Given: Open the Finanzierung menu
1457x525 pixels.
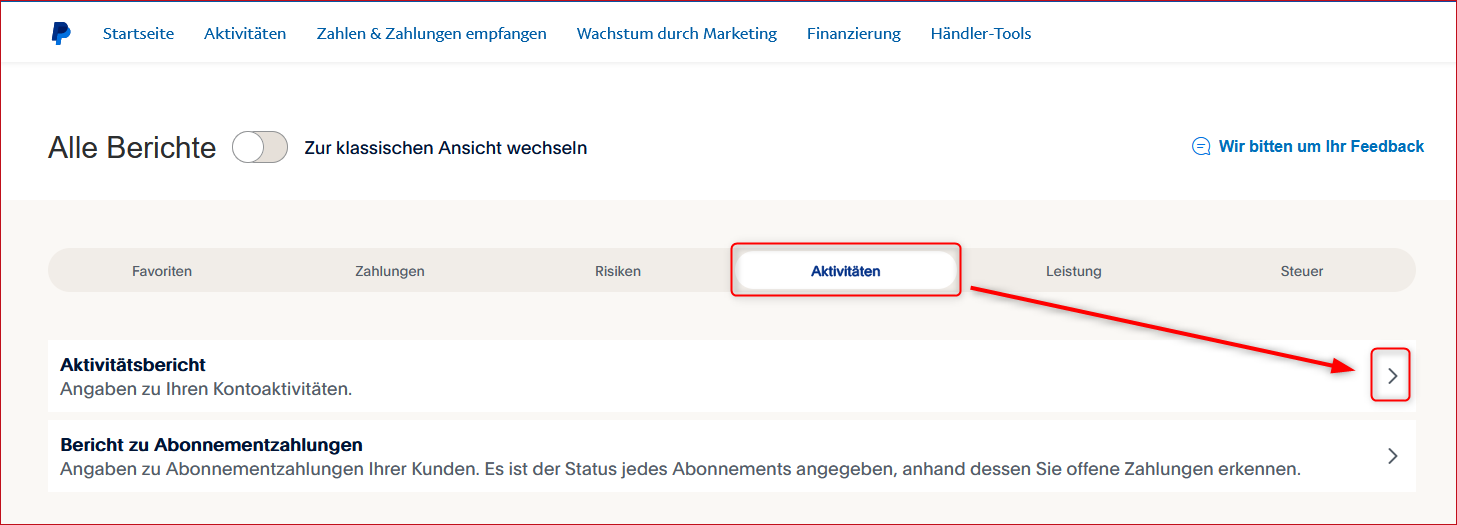Looking at the screenshot, I should pos(854,34).
